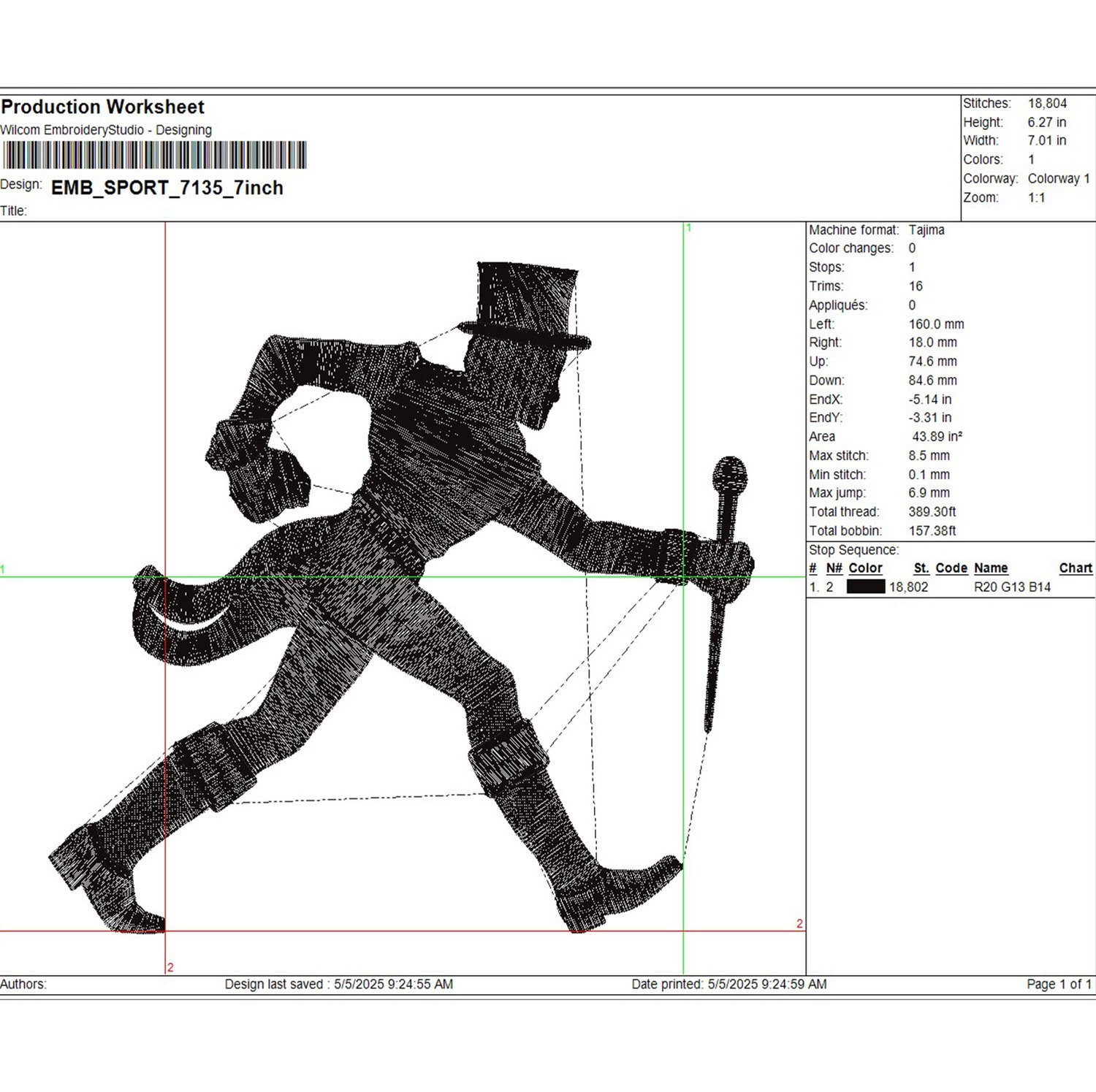Click the Up value '74.6 mm'
The width and height of the screenshot is (1096, 1092).
(933, 362)
